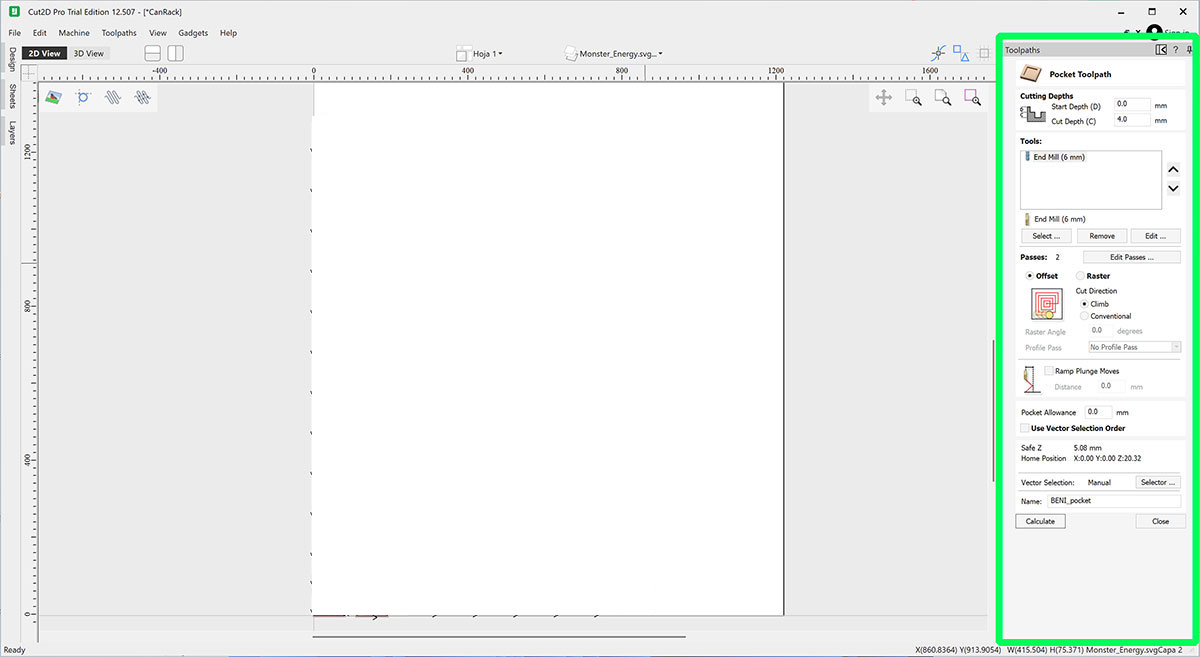This screenshot has height=657, width=1200.
Task: Click the Cut Depth (C) field
Action: pos(1132,120)
